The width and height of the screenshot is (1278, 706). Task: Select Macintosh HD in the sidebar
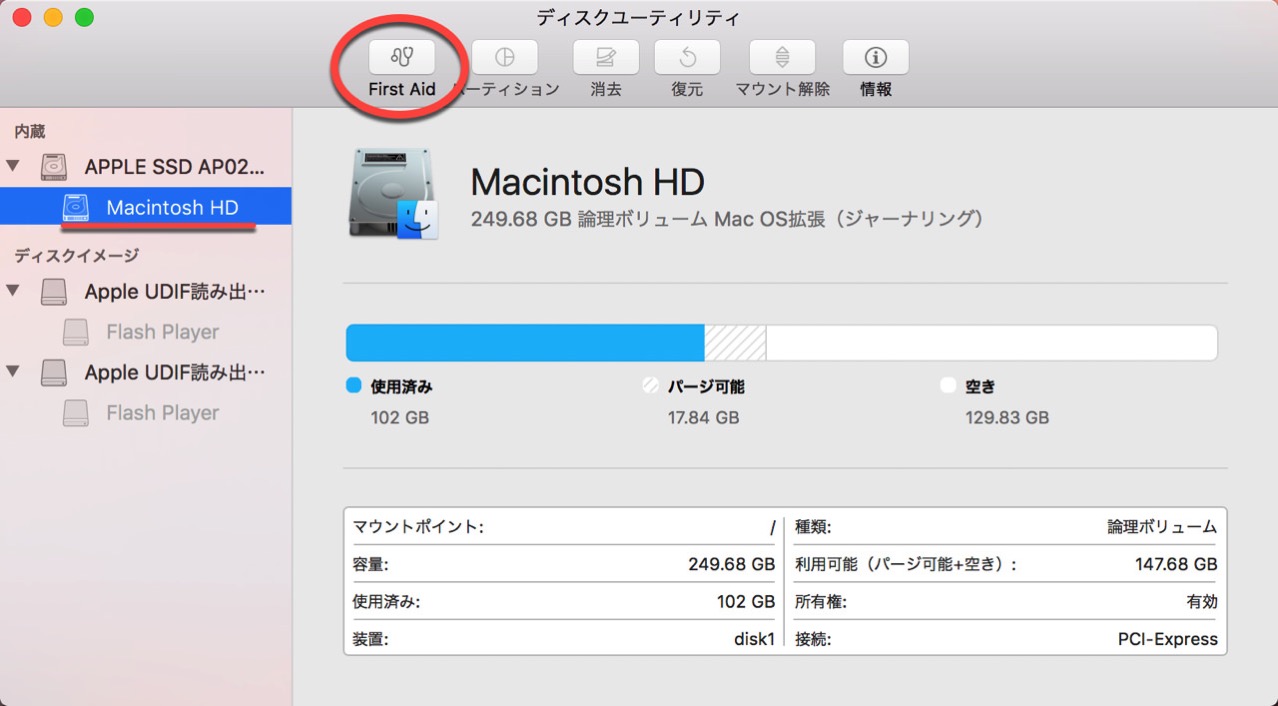pos(146,207)
